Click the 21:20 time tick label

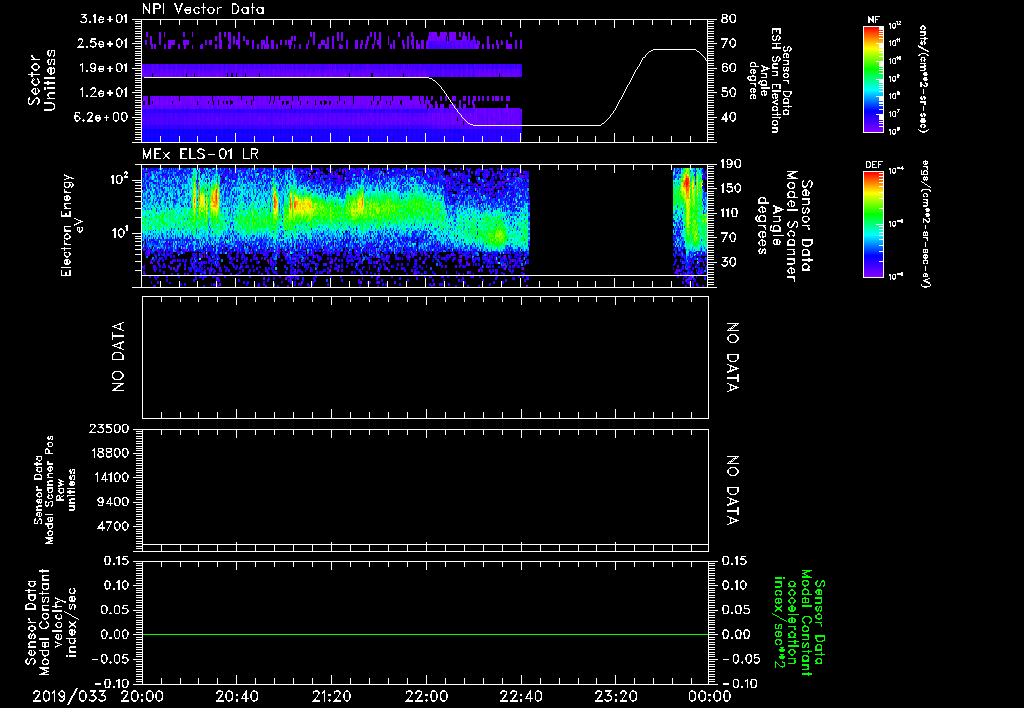pos(331,696)
